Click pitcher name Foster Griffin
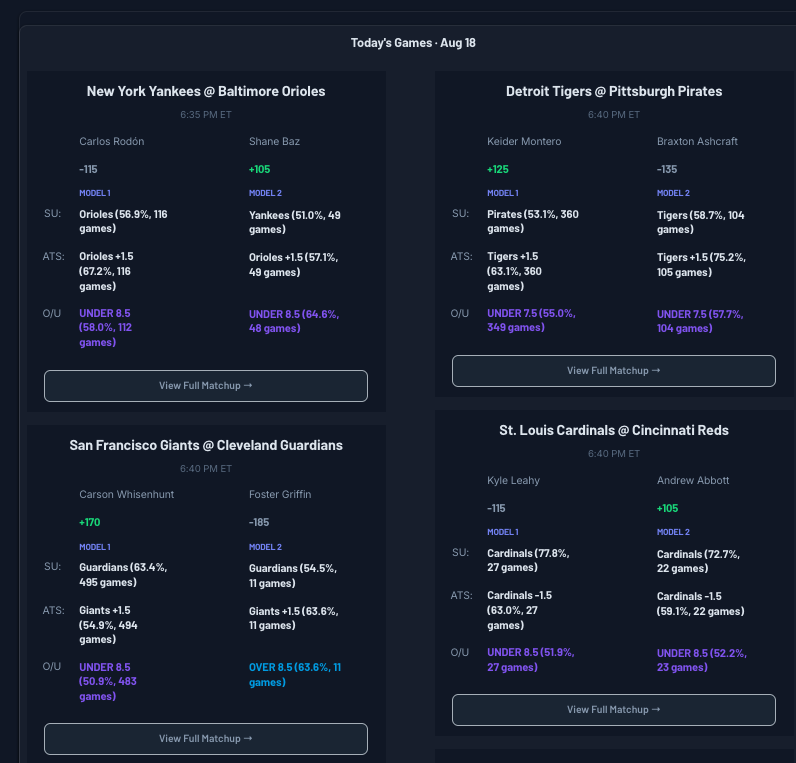Viewport: 796px width, 763px height. (280, 494)
